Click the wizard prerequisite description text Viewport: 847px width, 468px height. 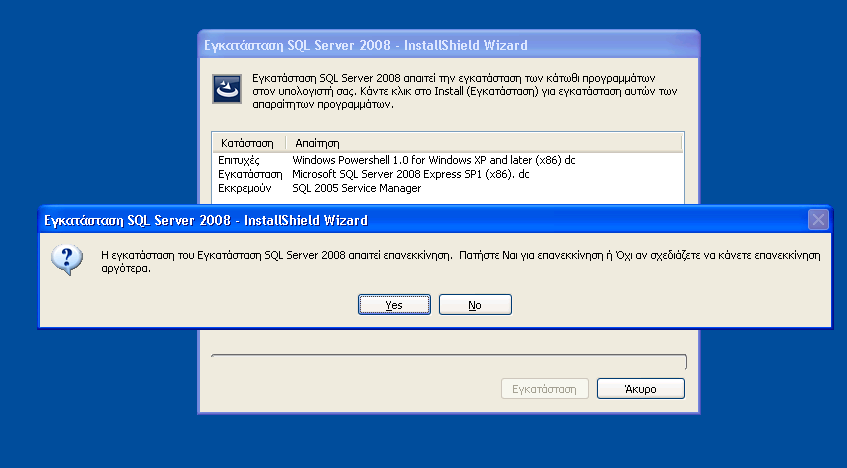[x=465, y=91]
